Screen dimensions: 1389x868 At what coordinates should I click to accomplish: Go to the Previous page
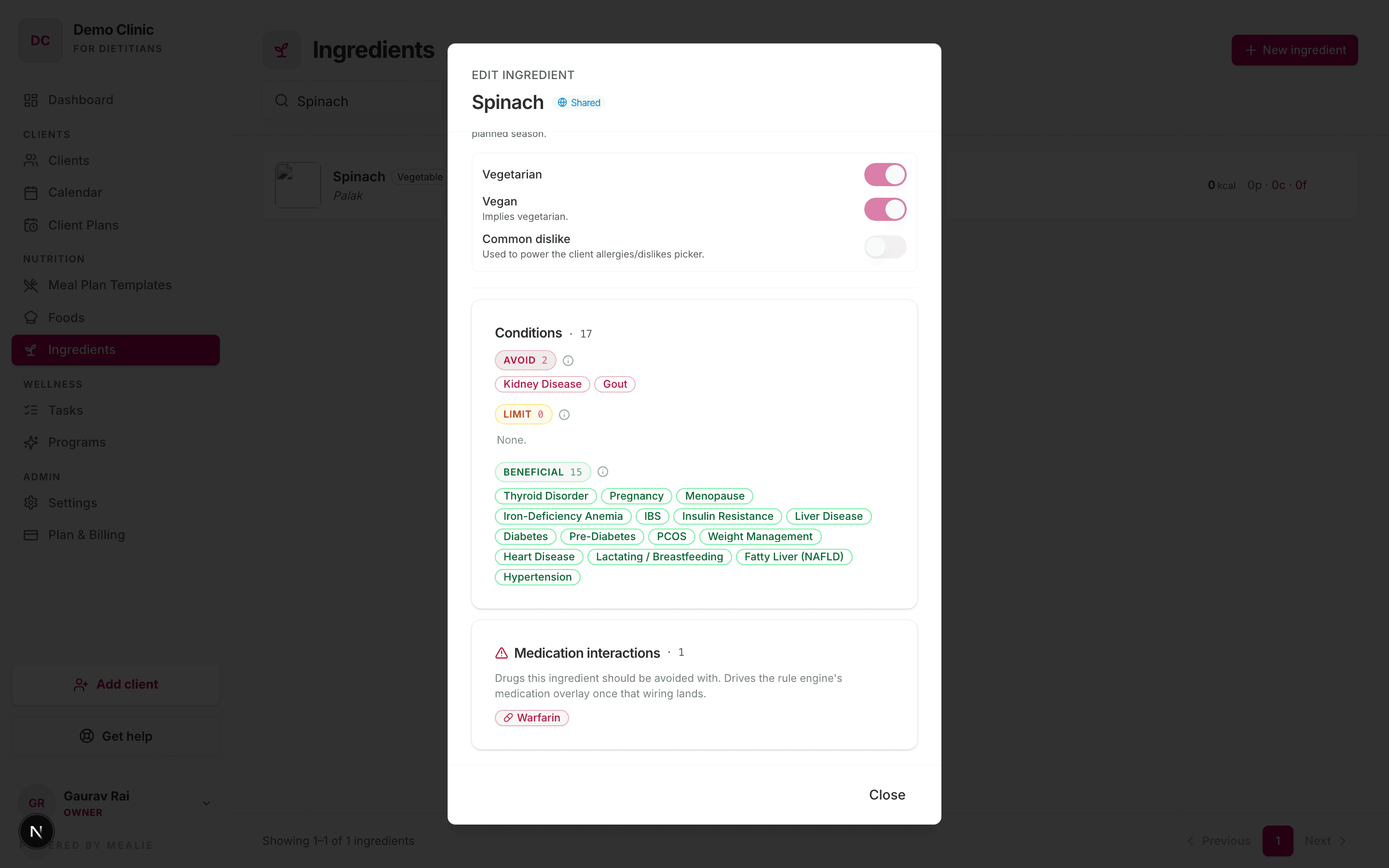click(x=1219, y=841)
